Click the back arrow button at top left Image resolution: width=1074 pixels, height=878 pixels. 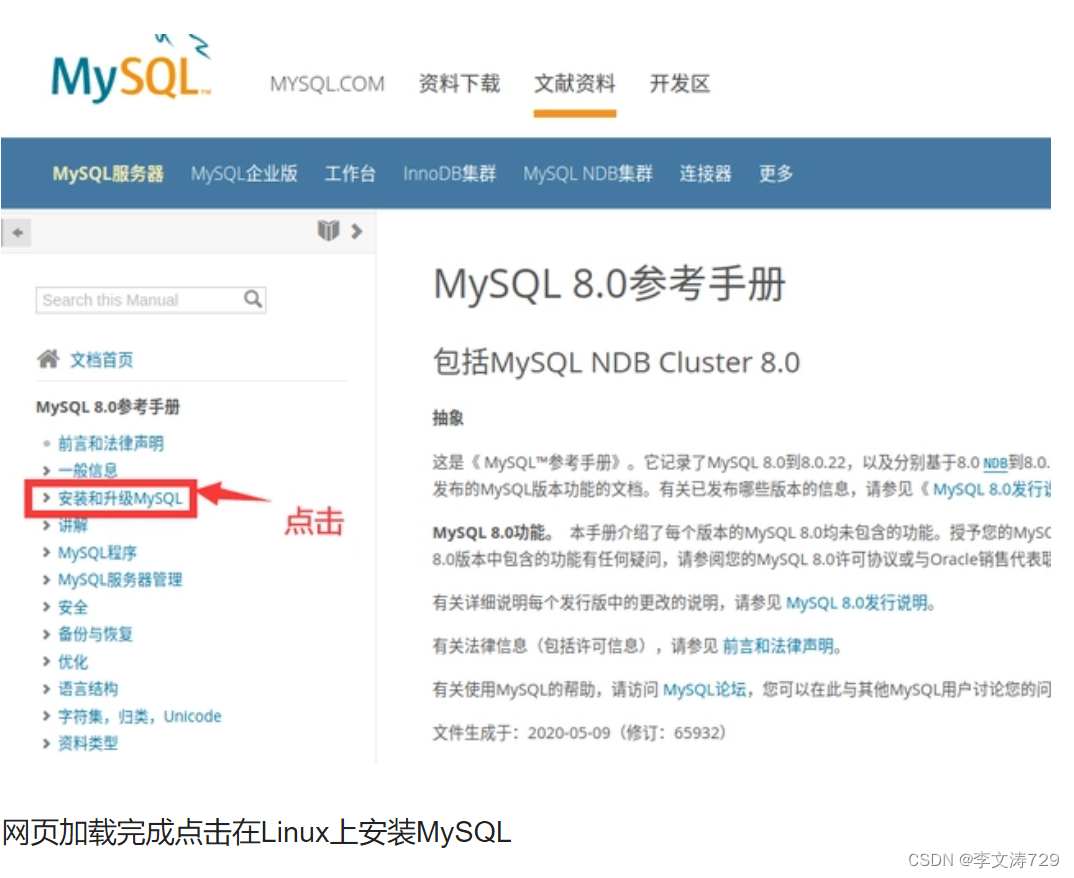16,231
